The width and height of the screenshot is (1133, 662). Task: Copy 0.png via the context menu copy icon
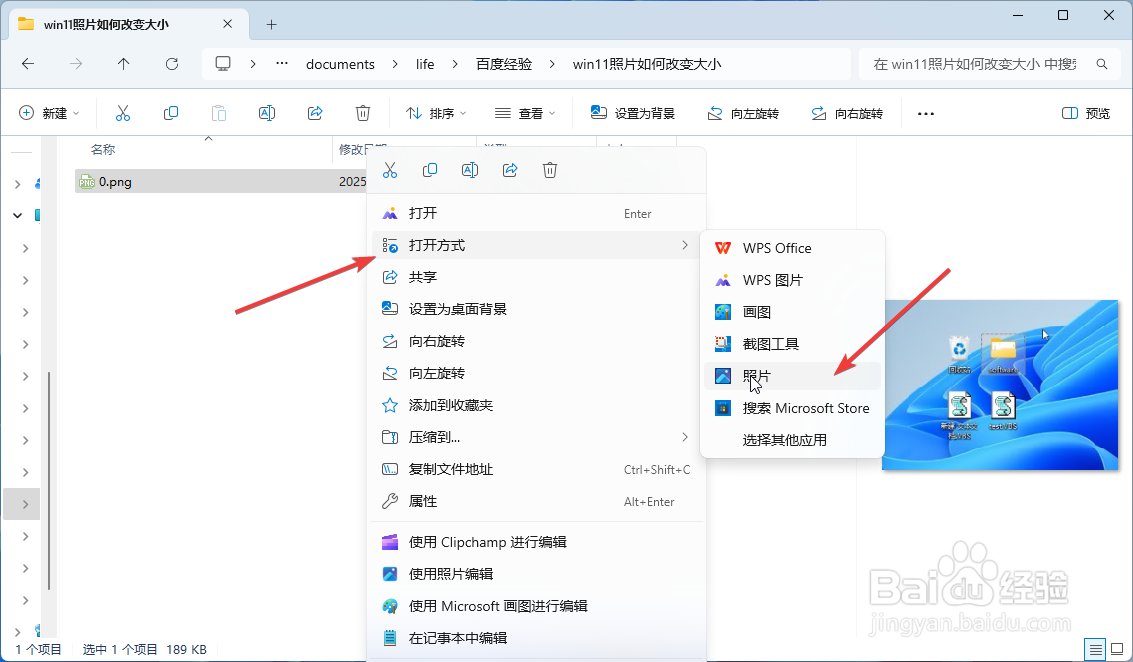click(x=430, y=169)
